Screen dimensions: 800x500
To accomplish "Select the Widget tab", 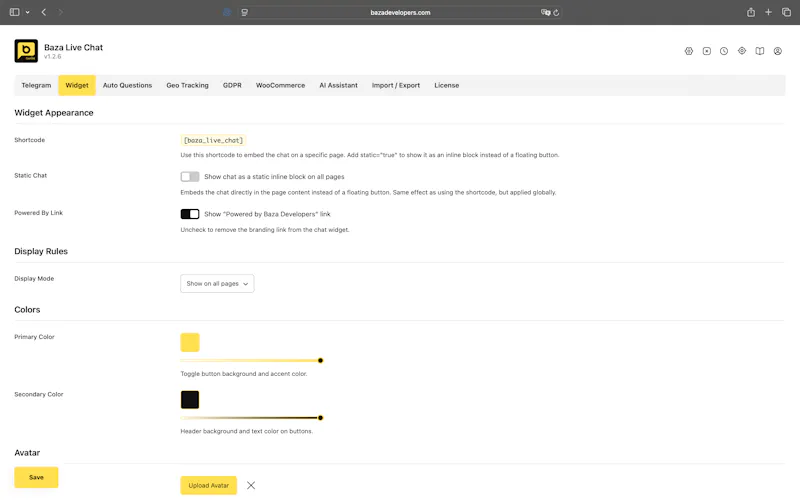I will [x=77, y=85].
